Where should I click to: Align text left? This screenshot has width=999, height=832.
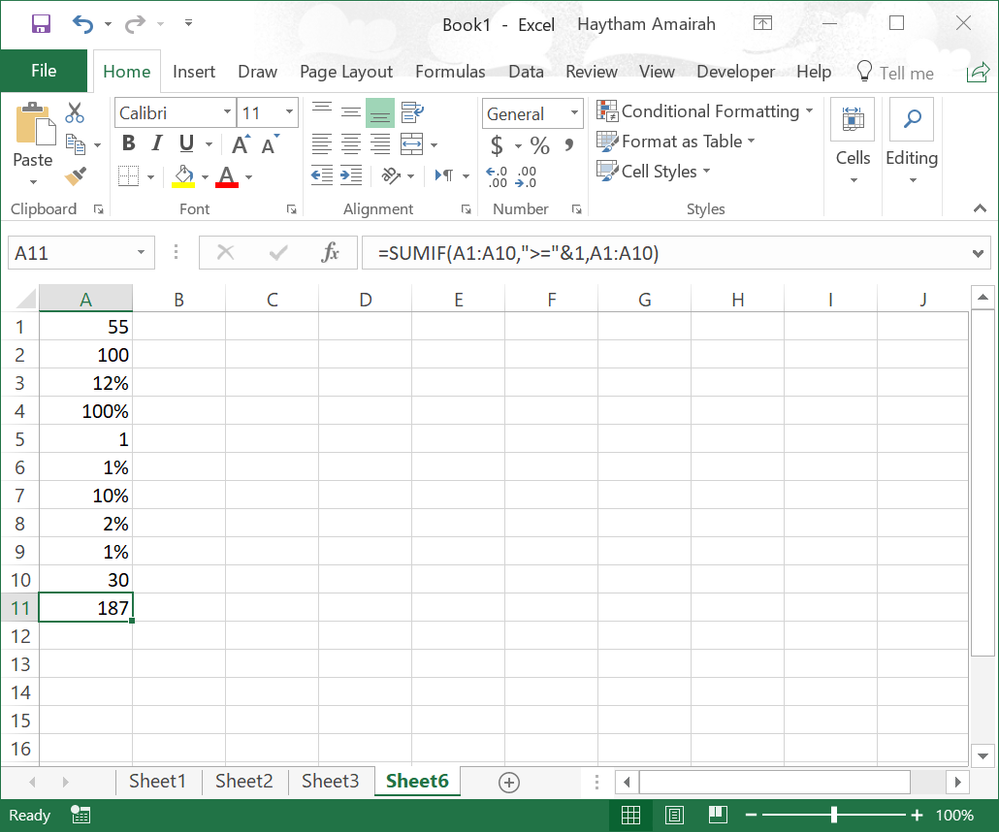point(321,144)
